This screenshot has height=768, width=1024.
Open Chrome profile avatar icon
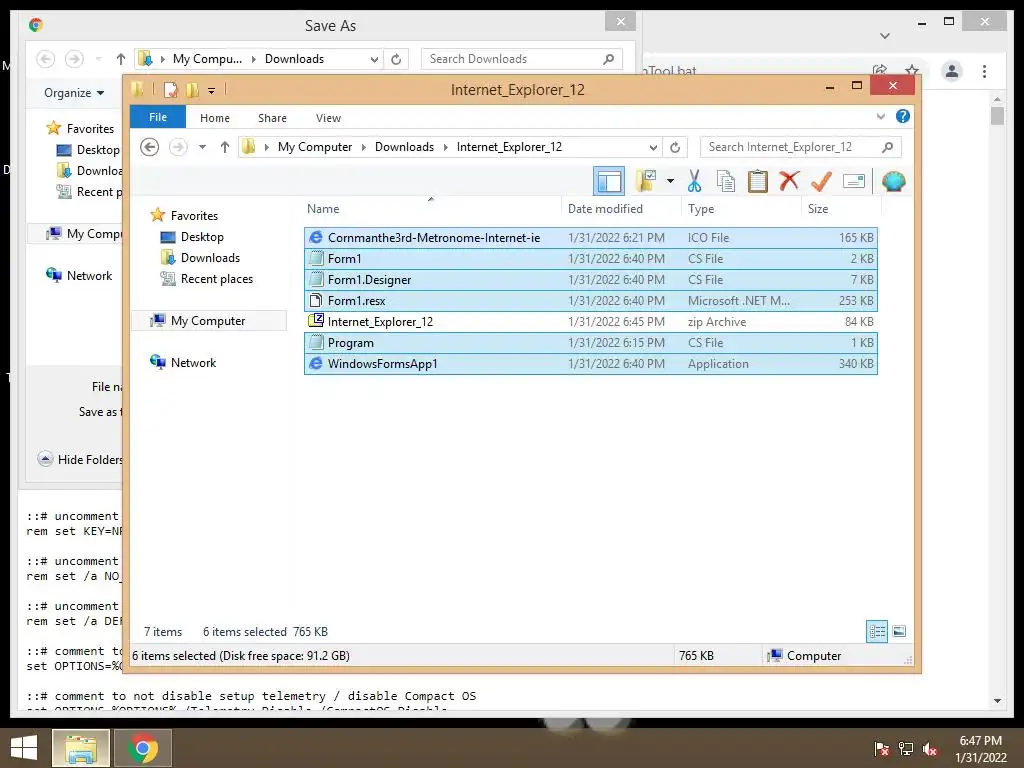pos(952,71)
